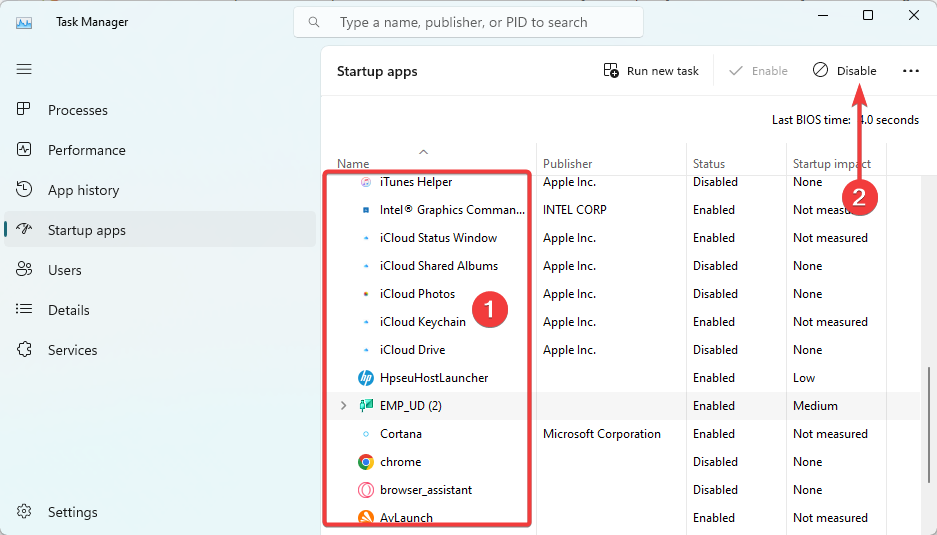Sort by the Name column header
This screenshot has width=937, height=535.
353,163
